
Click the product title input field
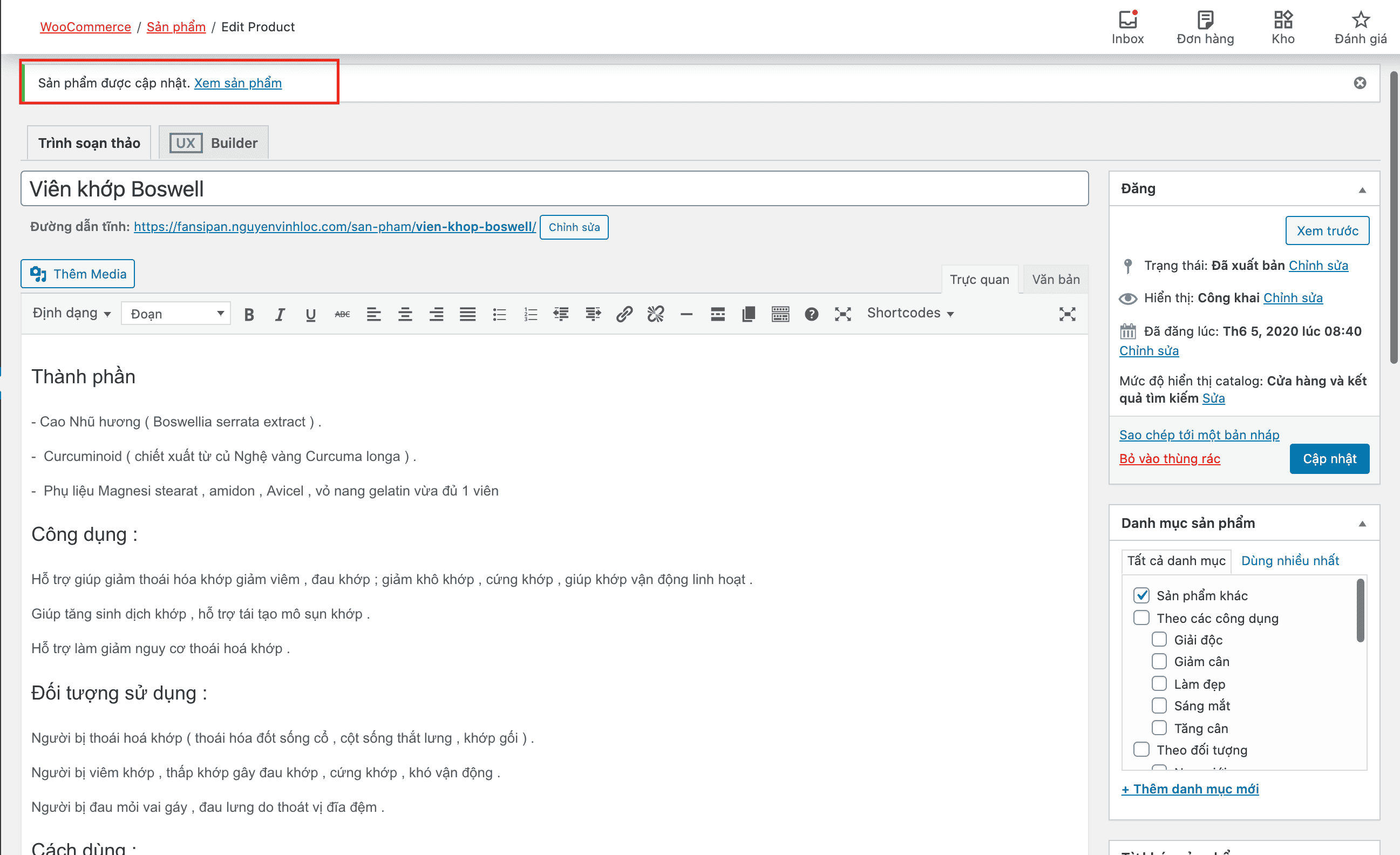pos(554,188)
